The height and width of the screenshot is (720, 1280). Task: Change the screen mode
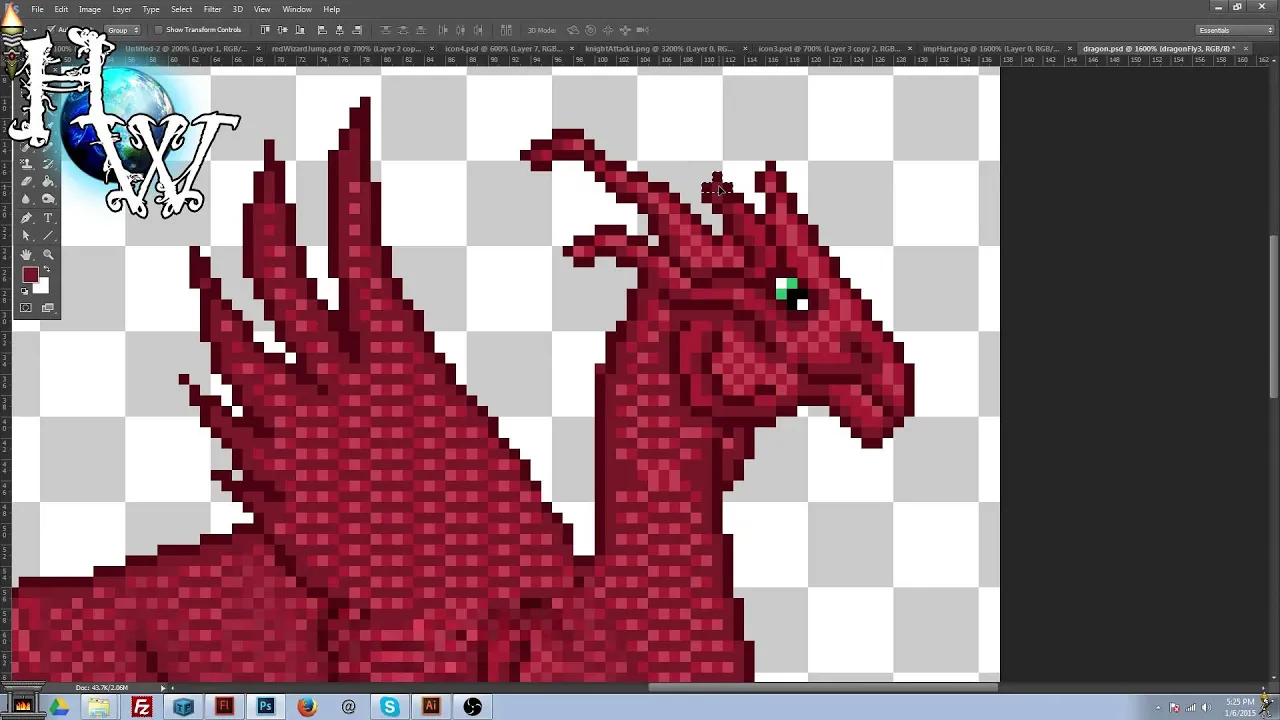coord(48,307)
